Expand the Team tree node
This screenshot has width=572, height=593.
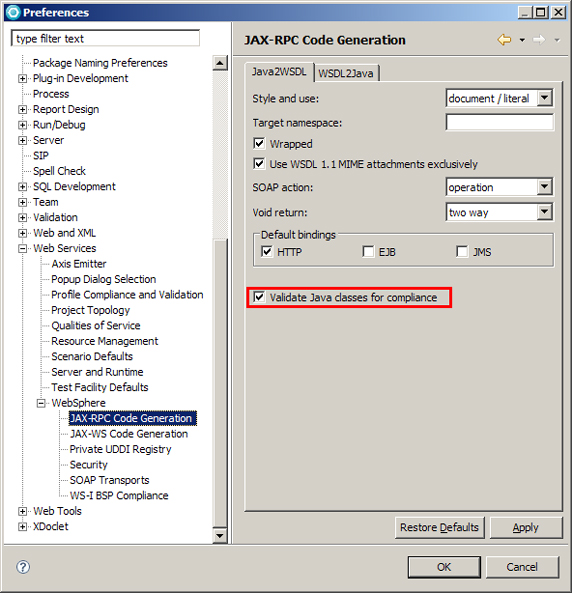point(22,202)
